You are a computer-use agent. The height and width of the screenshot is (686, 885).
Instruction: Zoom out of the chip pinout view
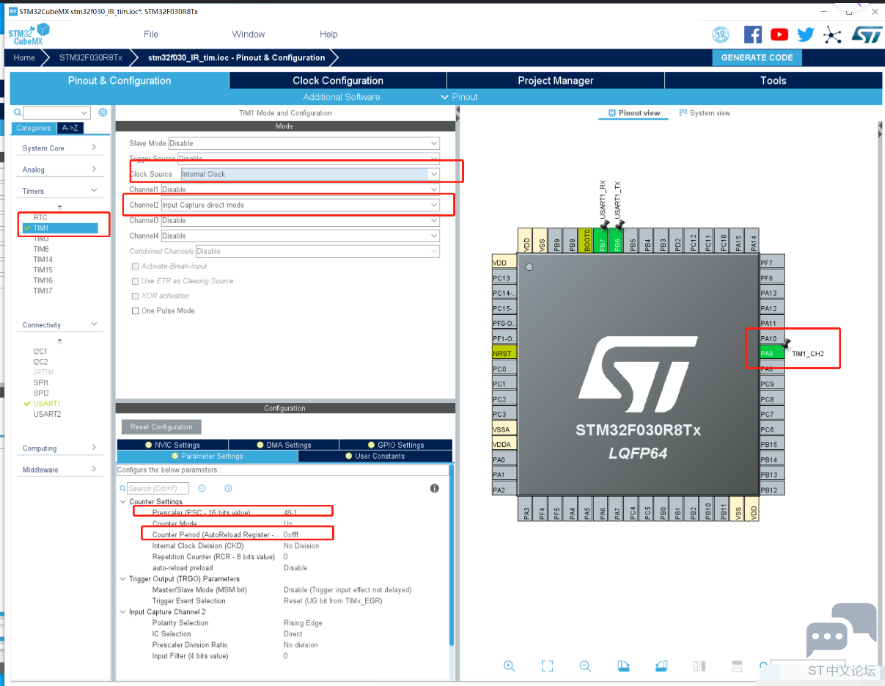[x=585, y=666]
